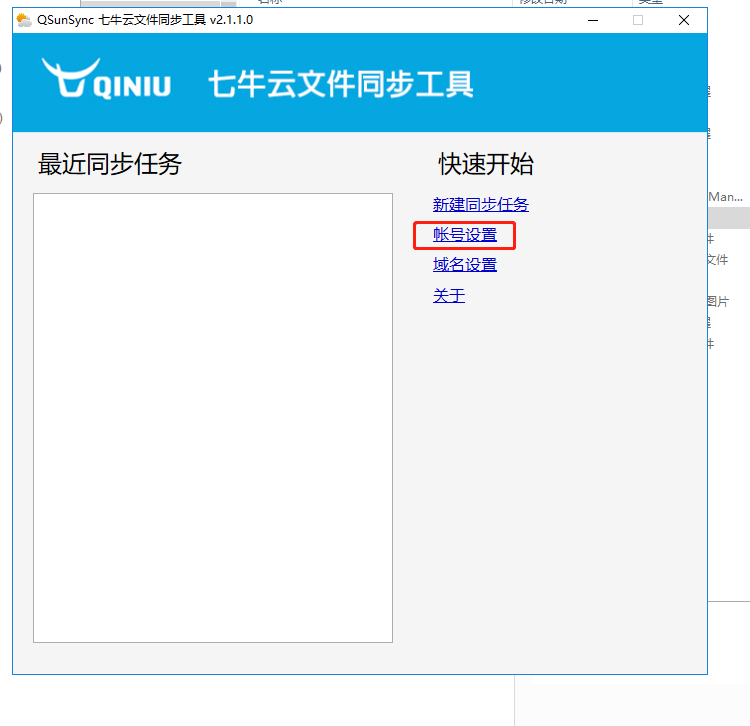The width and height of the screenshot is (750, 726).
Task: Click the QSunSync app icon in title bar
Action: click(x=24, y=20)
